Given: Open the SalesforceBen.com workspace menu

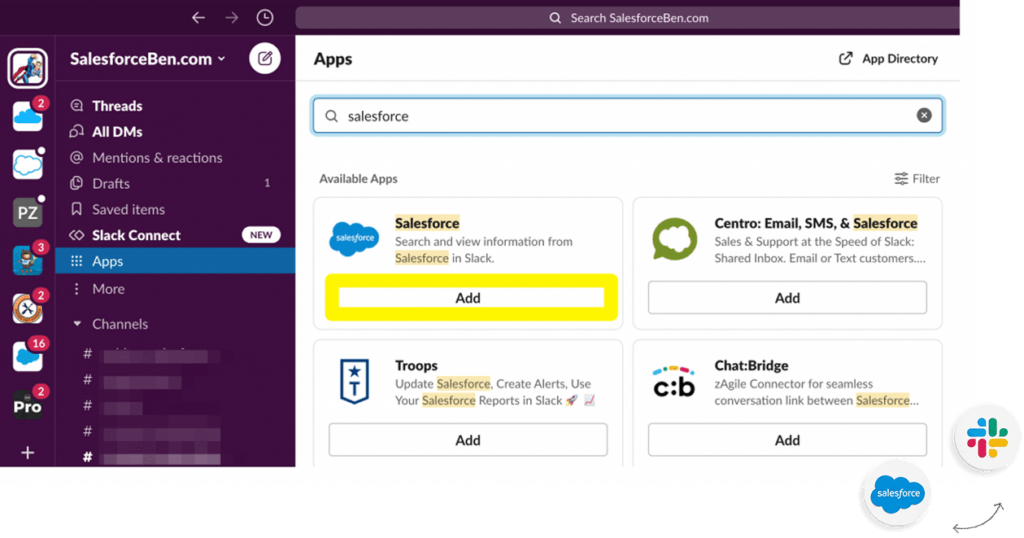Looking at the screenshot, I should click(x=148, y=59).
